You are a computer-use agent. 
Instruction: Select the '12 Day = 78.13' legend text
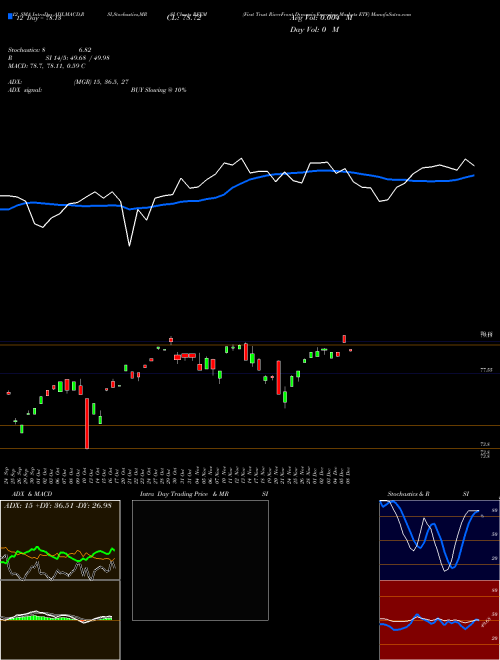pos(37,18)
